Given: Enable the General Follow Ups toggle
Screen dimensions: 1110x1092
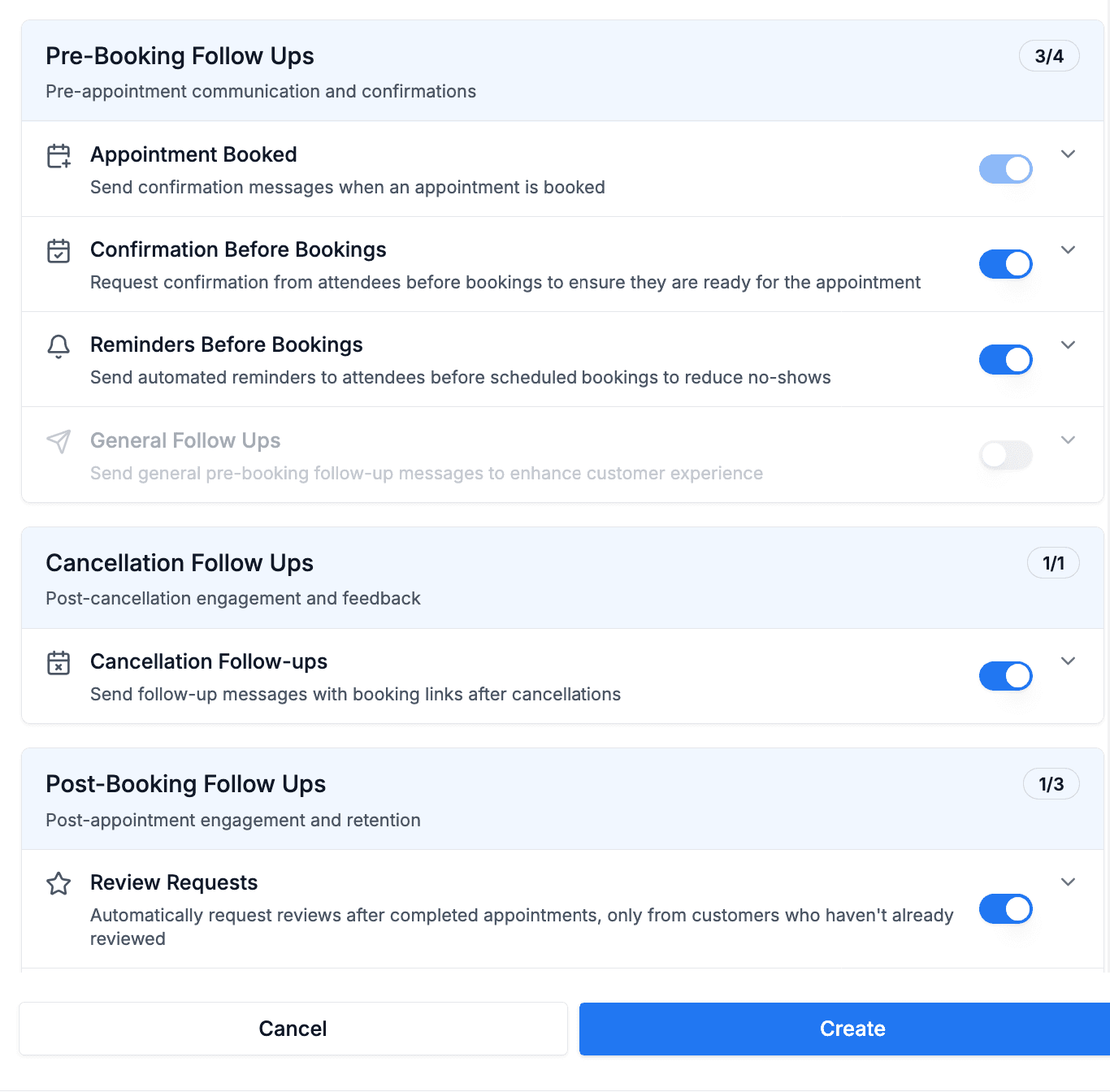Looking at the screenshot, I should pos(1005,455).
